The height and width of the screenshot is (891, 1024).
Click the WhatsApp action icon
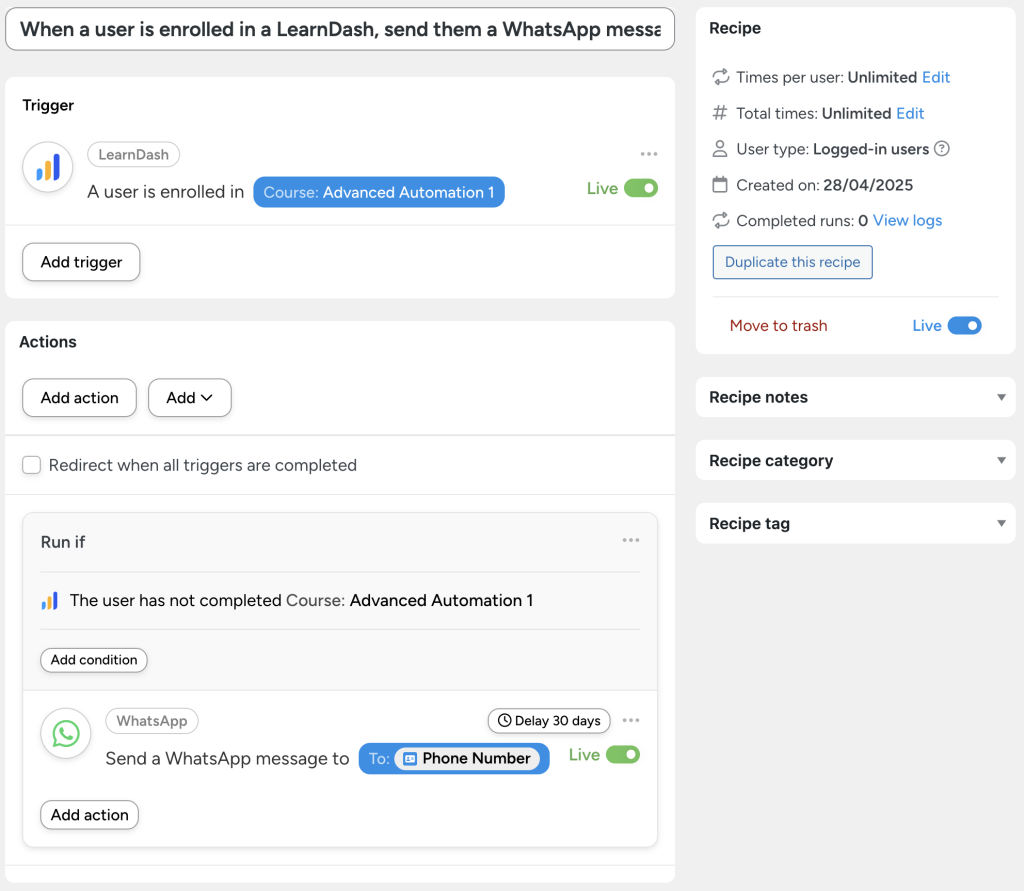click(65, 733)
